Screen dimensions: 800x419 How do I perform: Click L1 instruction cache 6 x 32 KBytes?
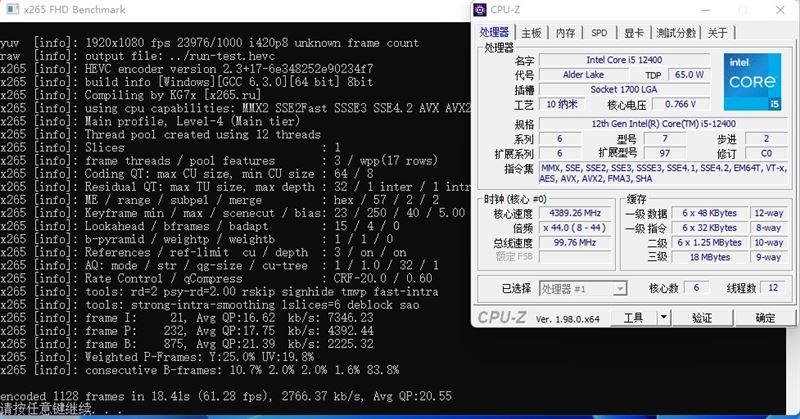click(x=709, y=228)
